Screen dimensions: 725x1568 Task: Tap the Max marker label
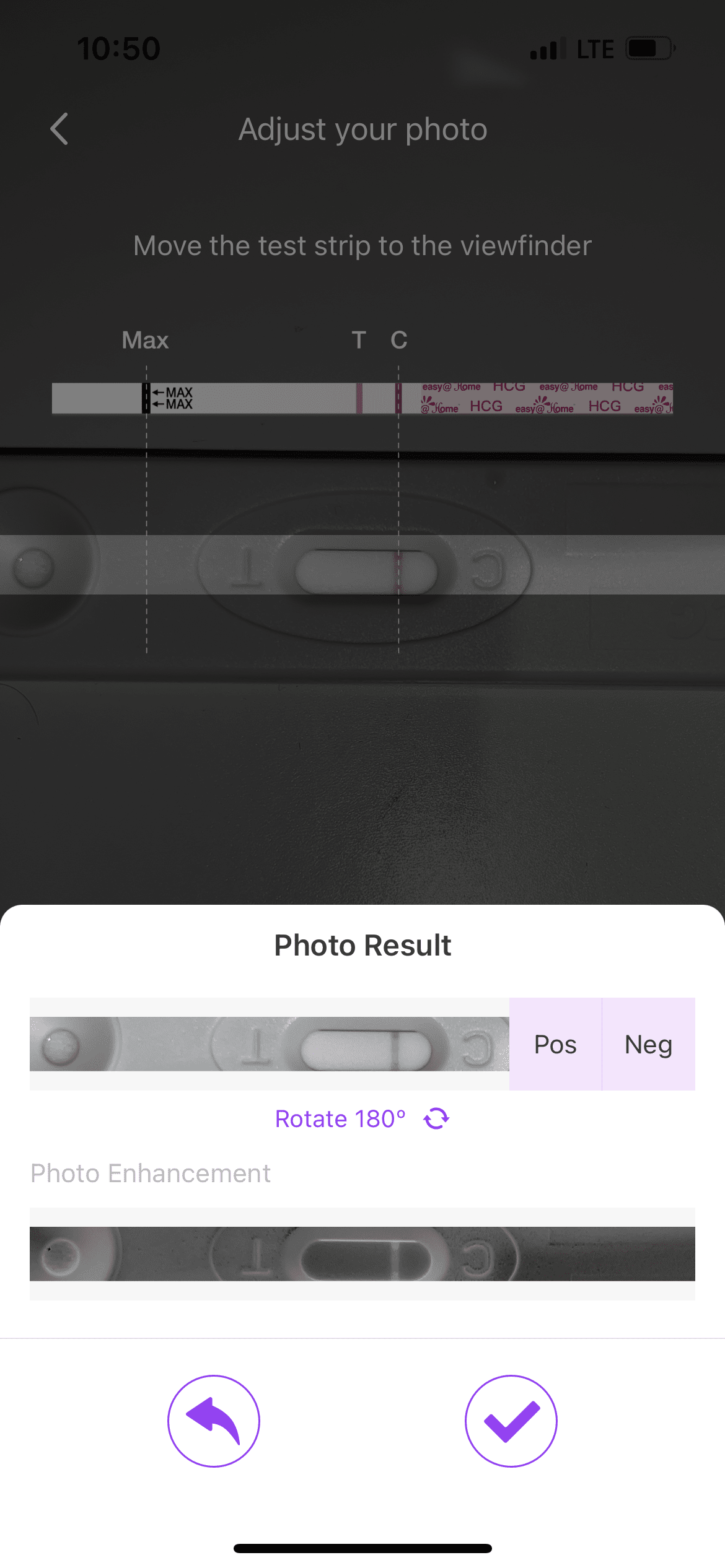pos(145,340)
